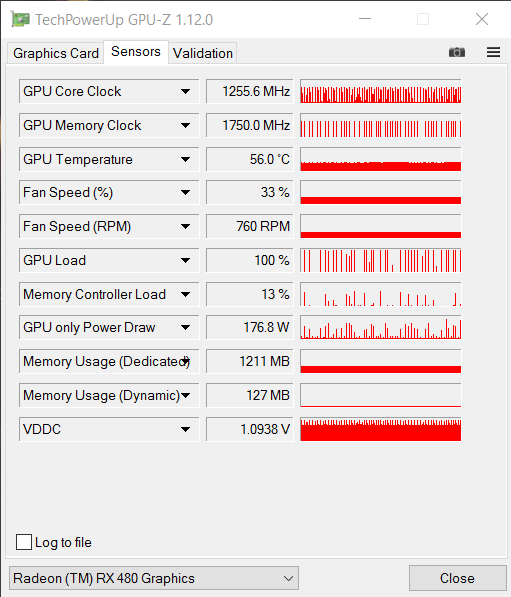
Task: Click the GPU-Z app icon in title bar
Action: point(20,19)
